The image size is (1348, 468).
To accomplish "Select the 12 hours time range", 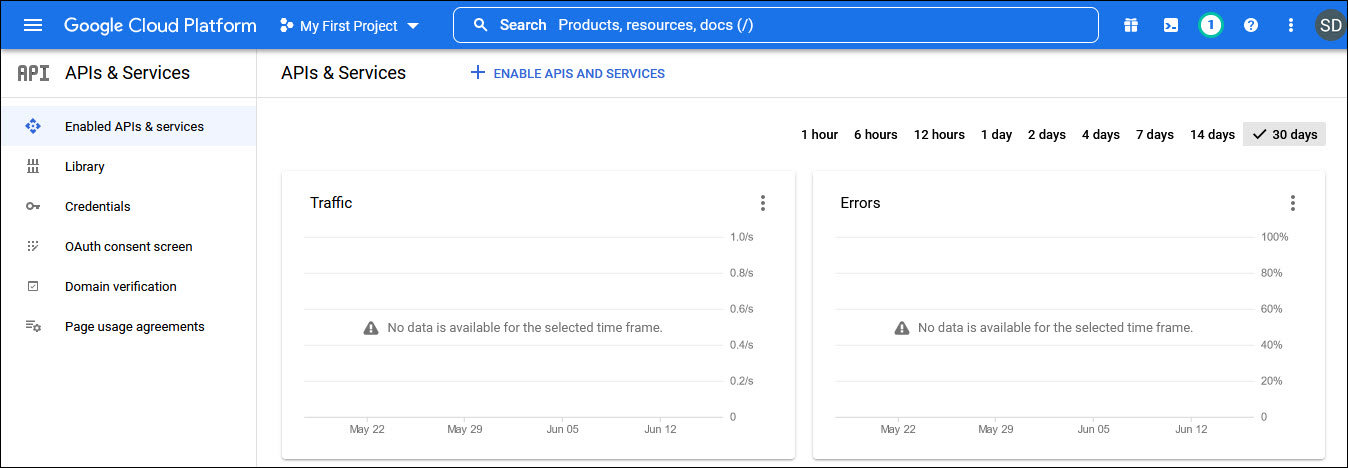I will click(939, 134).
